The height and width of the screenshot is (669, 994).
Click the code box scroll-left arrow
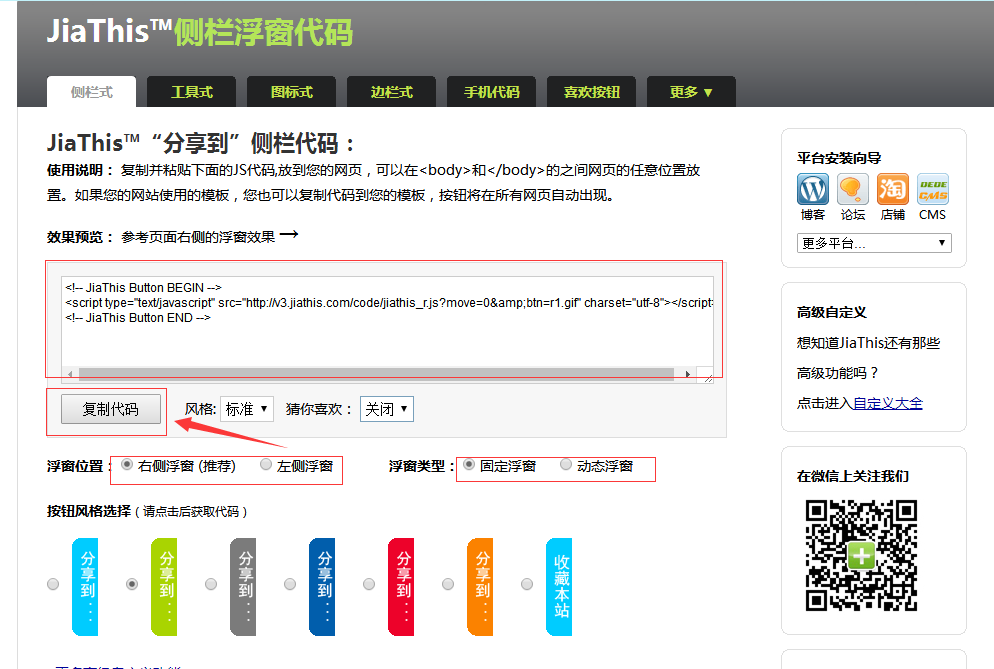pyautogui.click(x=70, y=374)
